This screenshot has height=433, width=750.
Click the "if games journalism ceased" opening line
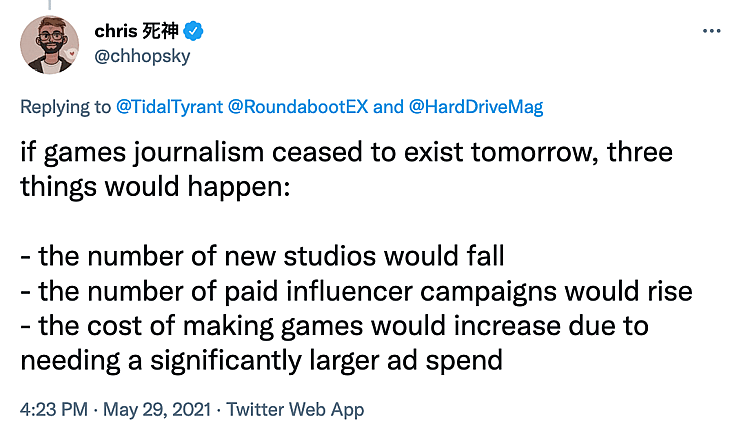point(346,153)
